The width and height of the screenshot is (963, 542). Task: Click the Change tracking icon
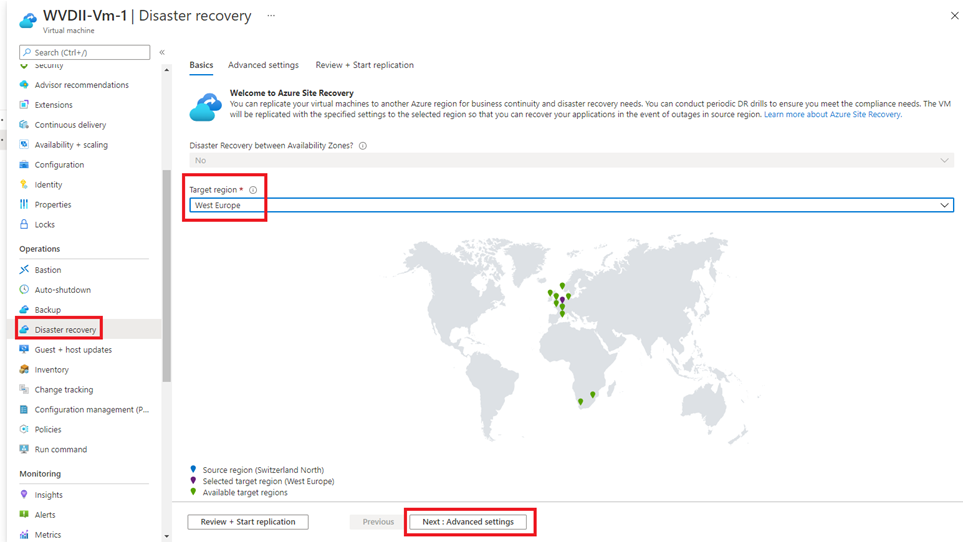point(24,389)
